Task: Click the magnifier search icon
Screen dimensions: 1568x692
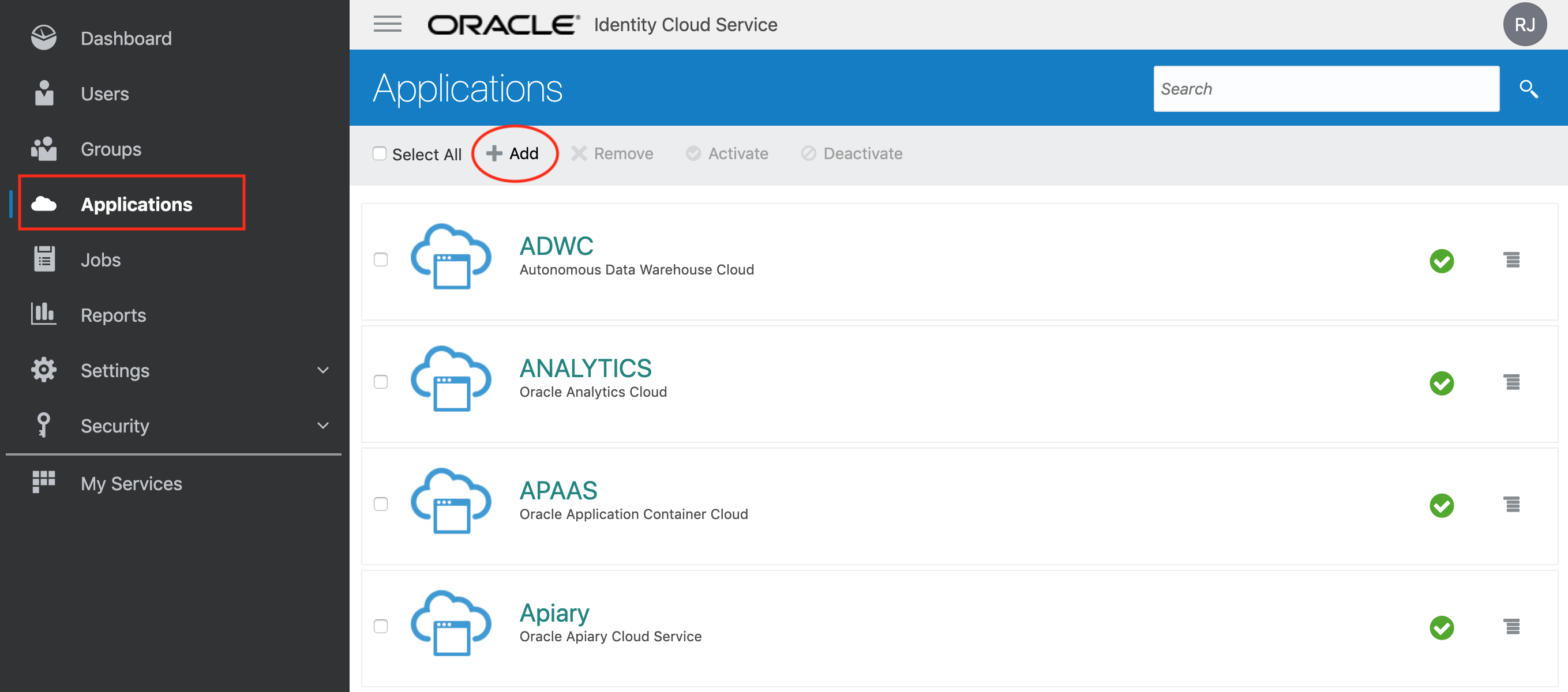Action: coord(1528,89)
